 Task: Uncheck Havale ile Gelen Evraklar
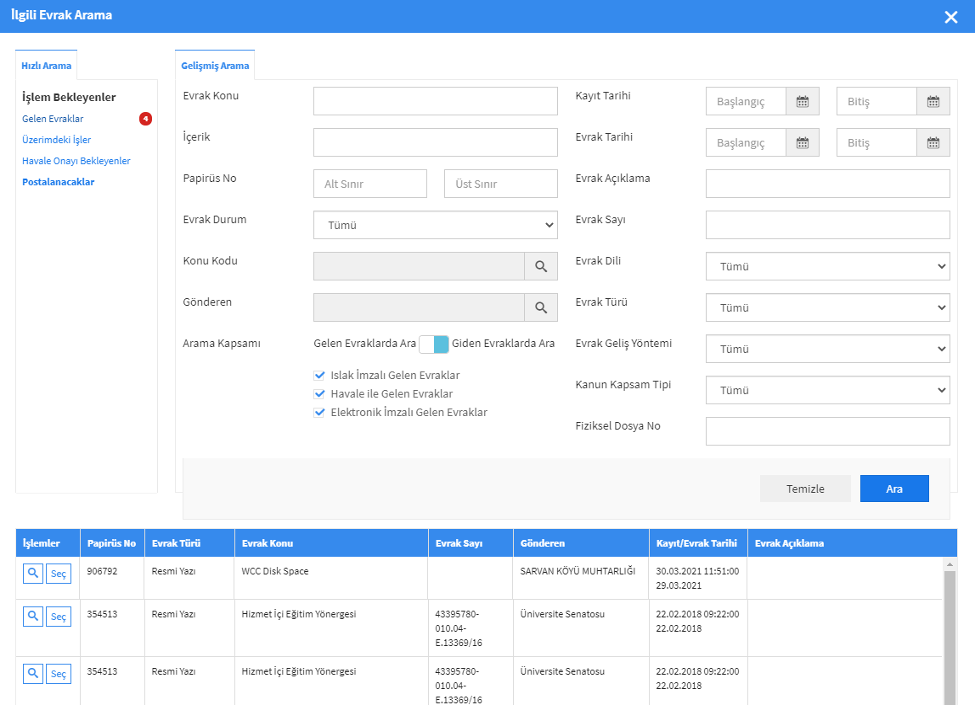point(320,394)
